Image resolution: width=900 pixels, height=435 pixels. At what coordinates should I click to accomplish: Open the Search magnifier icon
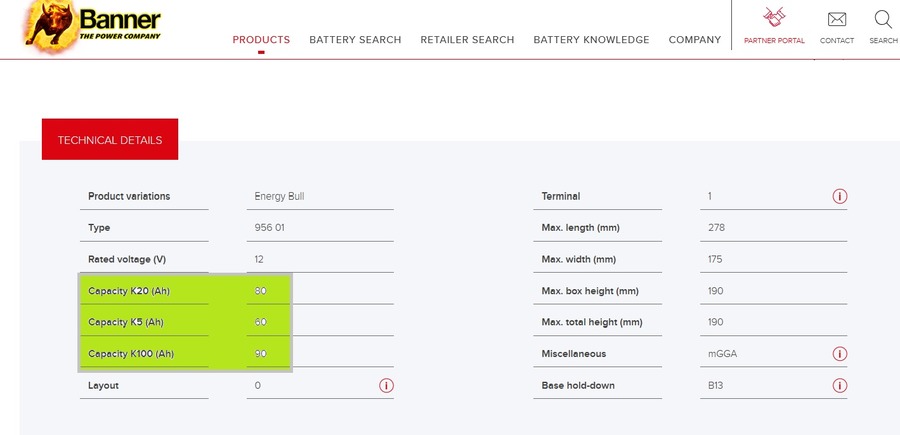pyautogui.click(x=883, y=20)
